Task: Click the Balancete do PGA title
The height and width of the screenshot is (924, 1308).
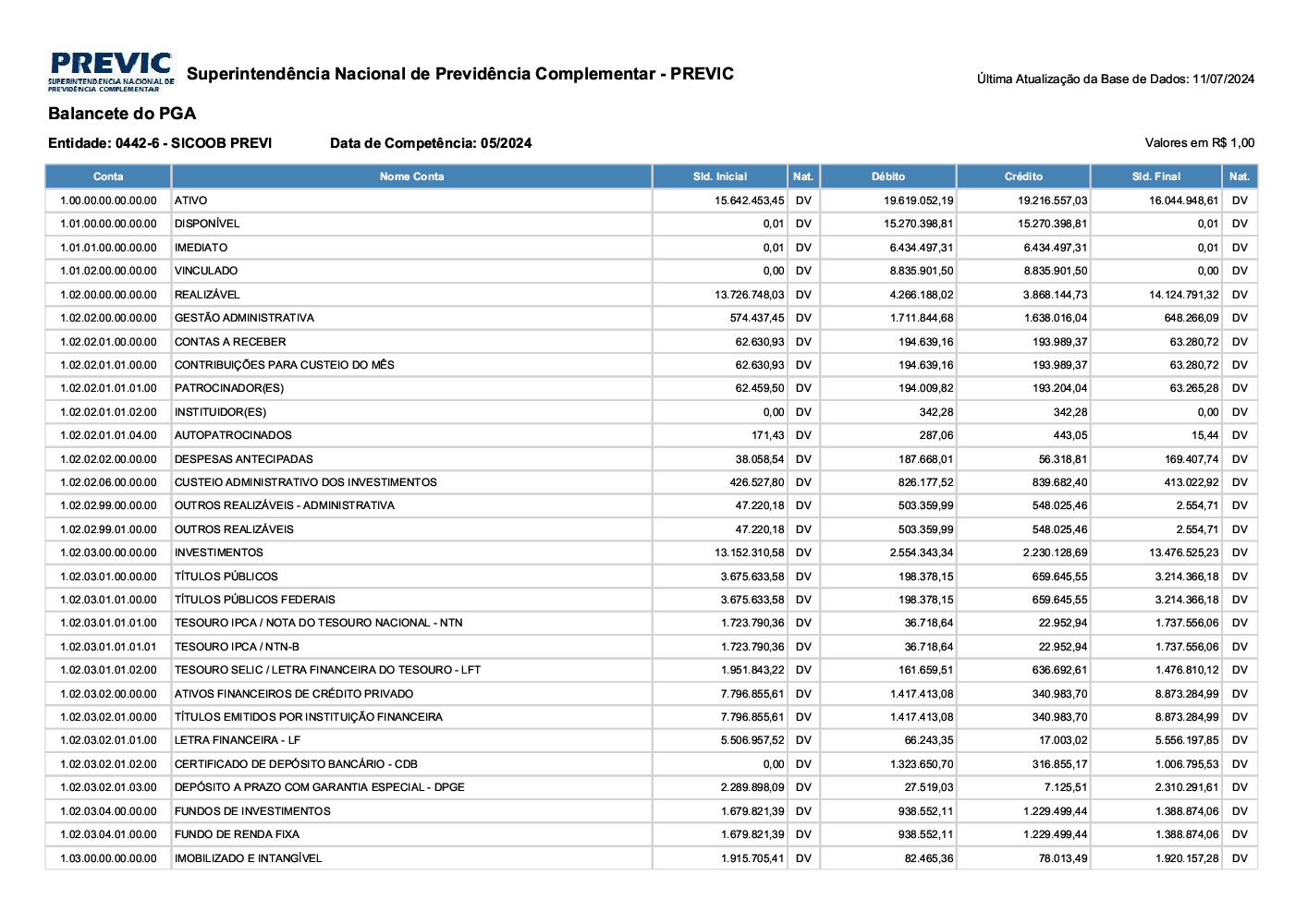Action: click(x=122, y=114)
